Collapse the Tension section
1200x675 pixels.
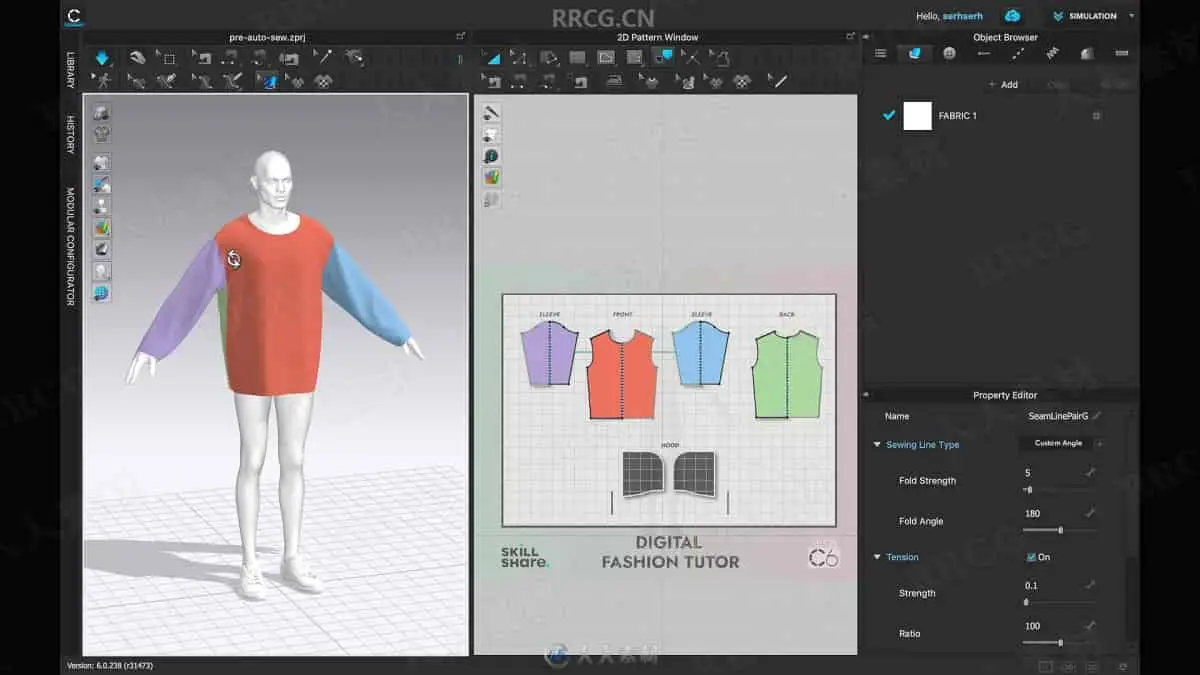pyautogui.click(x=877, y=557)
